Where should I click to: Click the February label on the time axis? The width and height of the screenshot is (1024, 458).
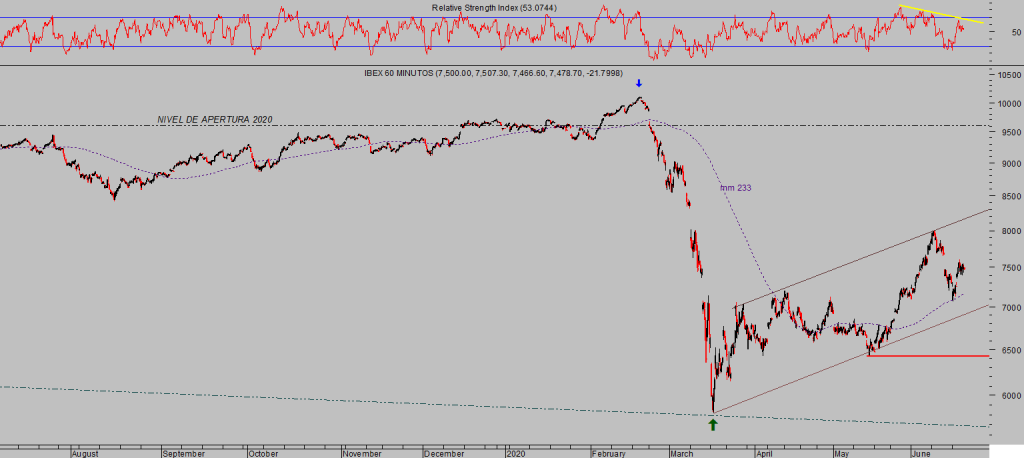[608, 453]
